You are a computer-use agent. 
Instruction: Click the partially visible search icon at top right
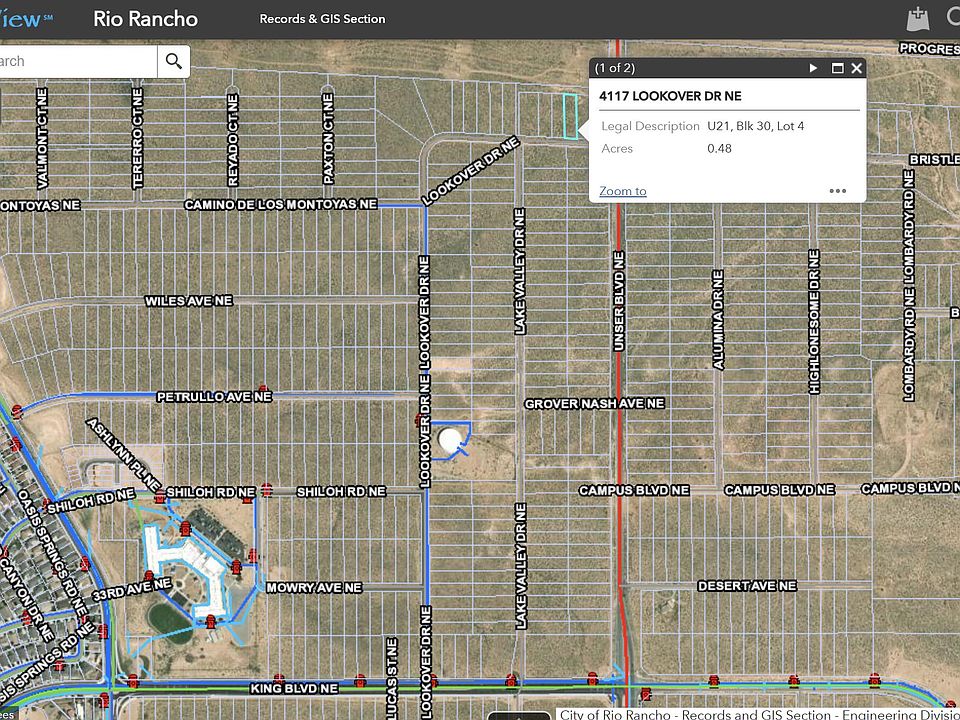pos(952,18)
